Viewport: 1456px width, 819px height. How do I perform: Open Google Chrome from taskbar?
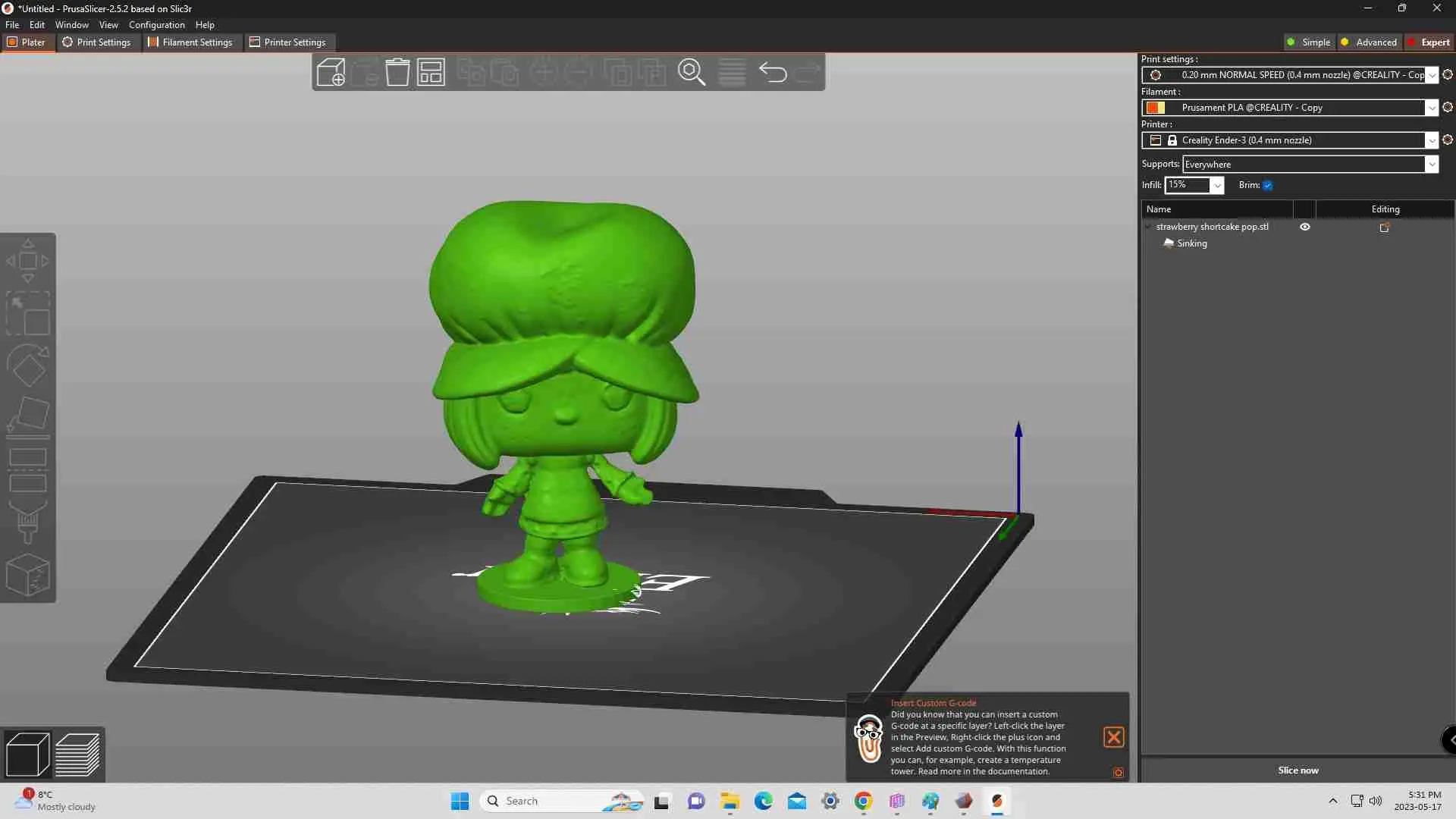(x=863, y=801)
